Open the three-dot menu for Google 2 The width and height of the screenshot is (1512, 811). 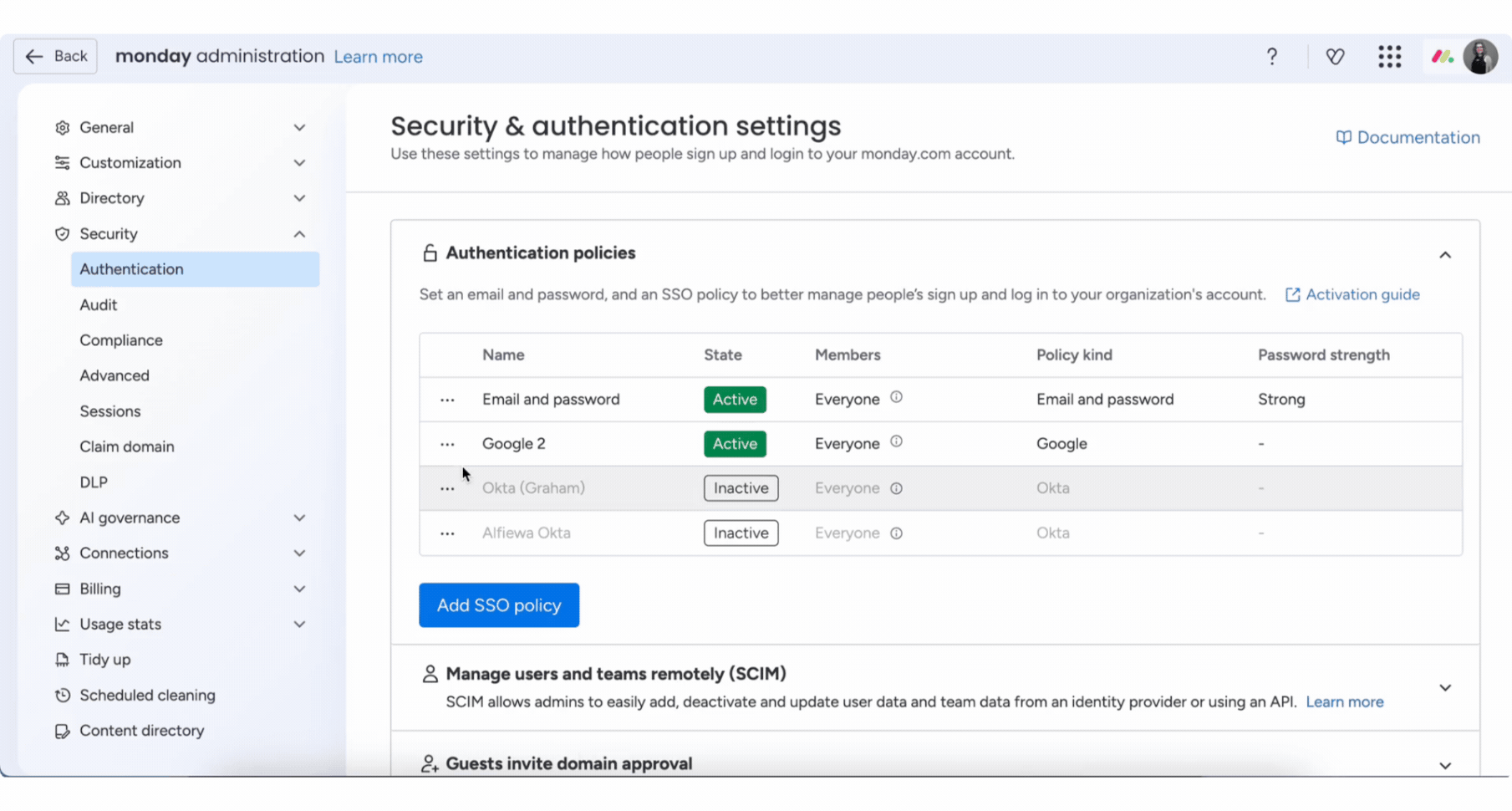tap(447, 444)
